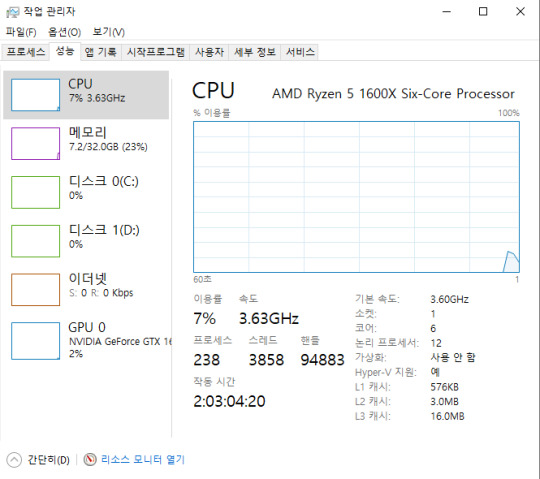This screenshot has height=479, width=540.
Task: Open the 옵션(O) menu
Action: click(x=64, y=32)
